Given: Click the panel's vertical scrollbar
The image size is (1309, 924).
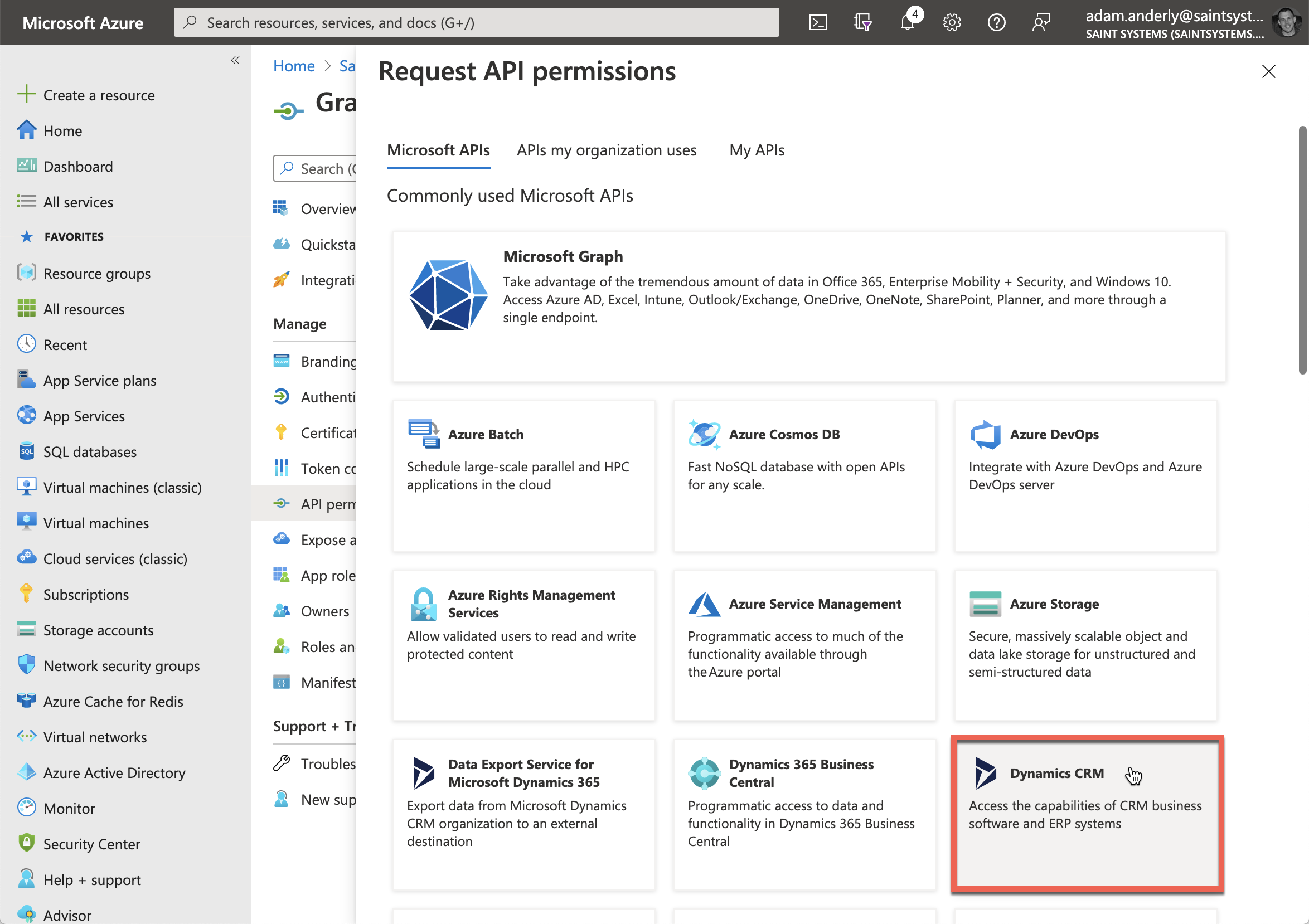Looking at the screenshot, I should coord(1302,251).
